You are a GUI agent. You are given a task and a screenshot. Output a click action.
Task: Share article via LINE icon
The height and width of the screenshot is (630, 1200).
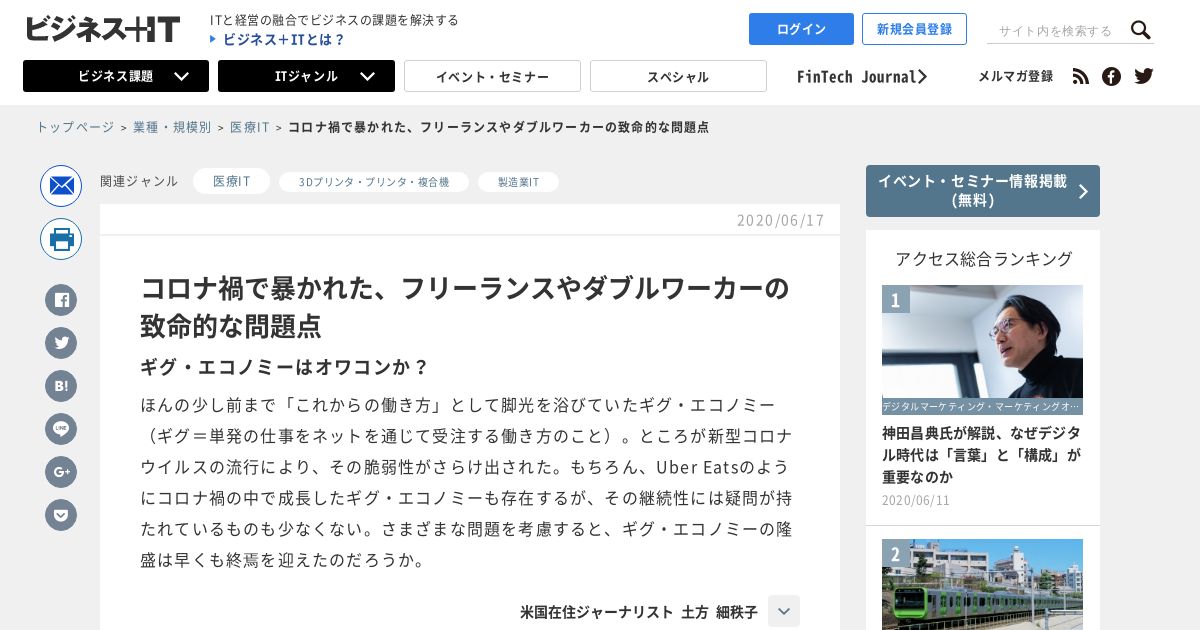(x=61, y=429)
